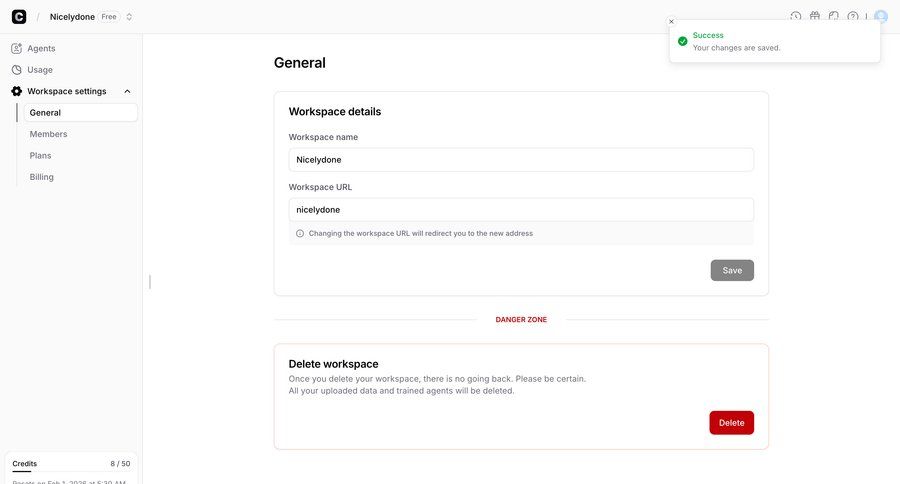Click the app logo in the header
This screenshot has width=900, height=484.
tap(19, 17)
